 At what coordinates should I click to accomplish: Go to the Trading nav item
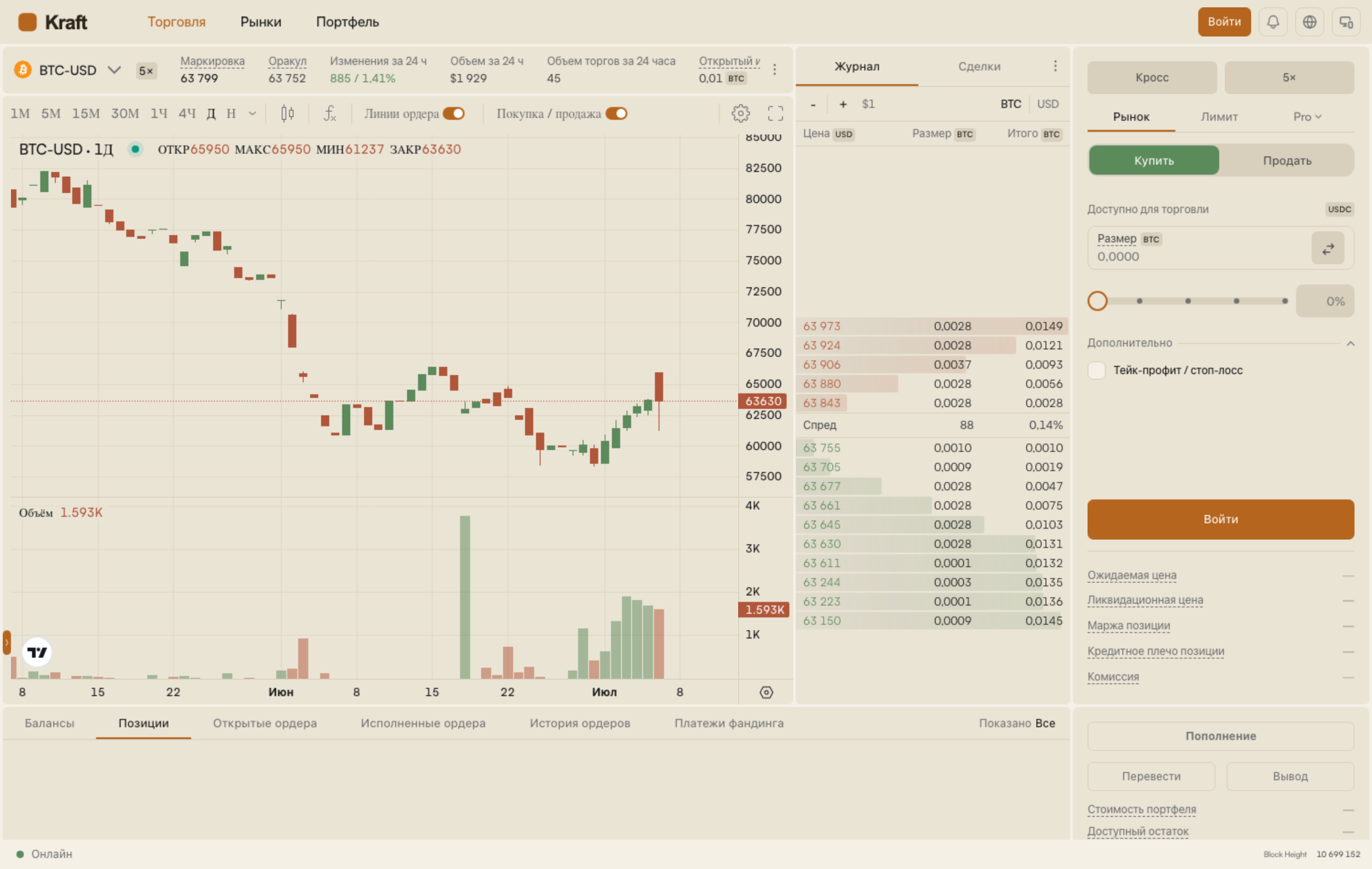(177, 21)
